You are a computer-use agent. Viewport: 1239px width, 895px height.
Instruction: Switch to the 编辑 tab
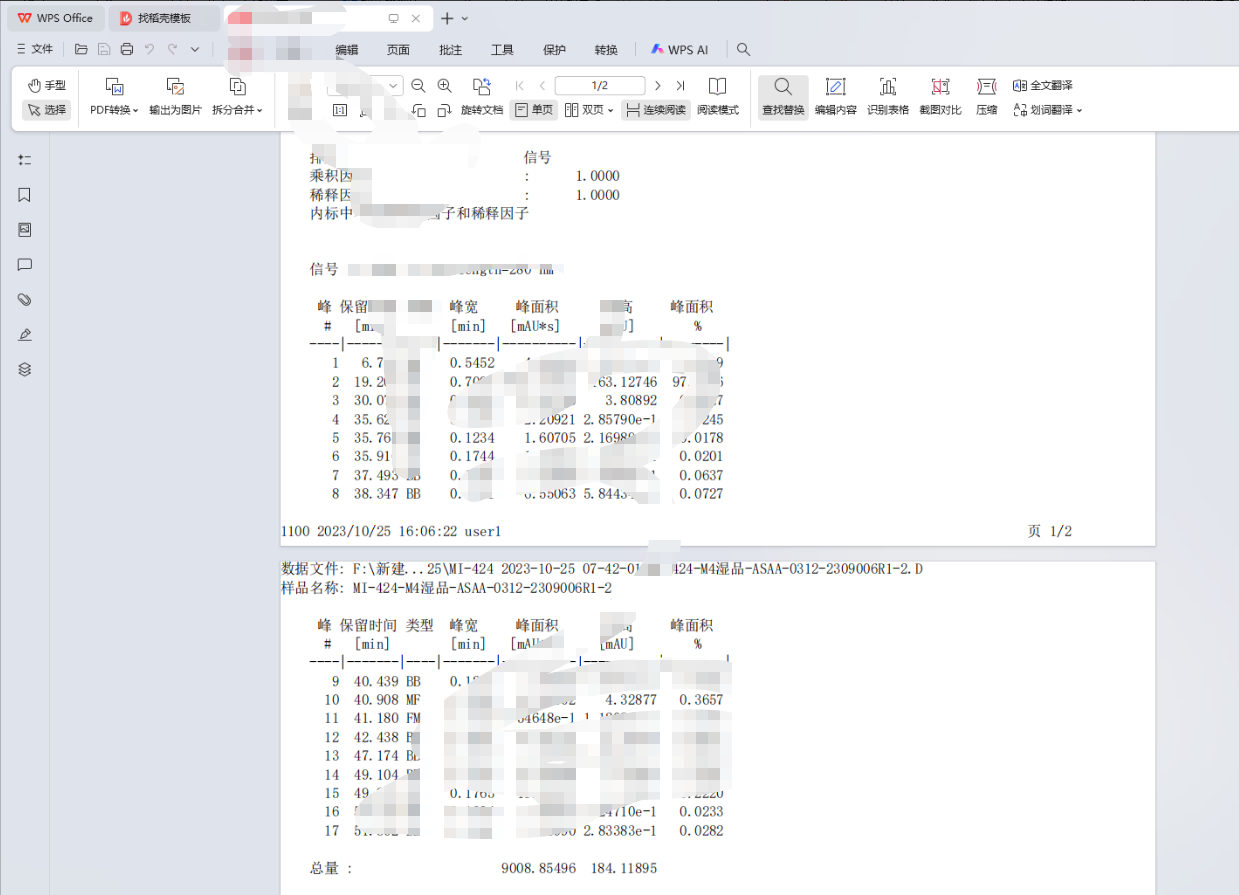[x=346, y=49]
